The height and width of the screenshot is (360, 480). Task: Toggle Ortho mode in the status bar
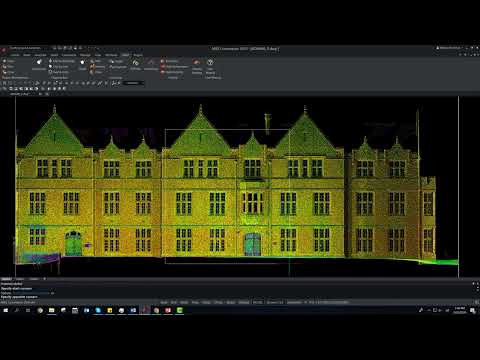coord(184,302)
